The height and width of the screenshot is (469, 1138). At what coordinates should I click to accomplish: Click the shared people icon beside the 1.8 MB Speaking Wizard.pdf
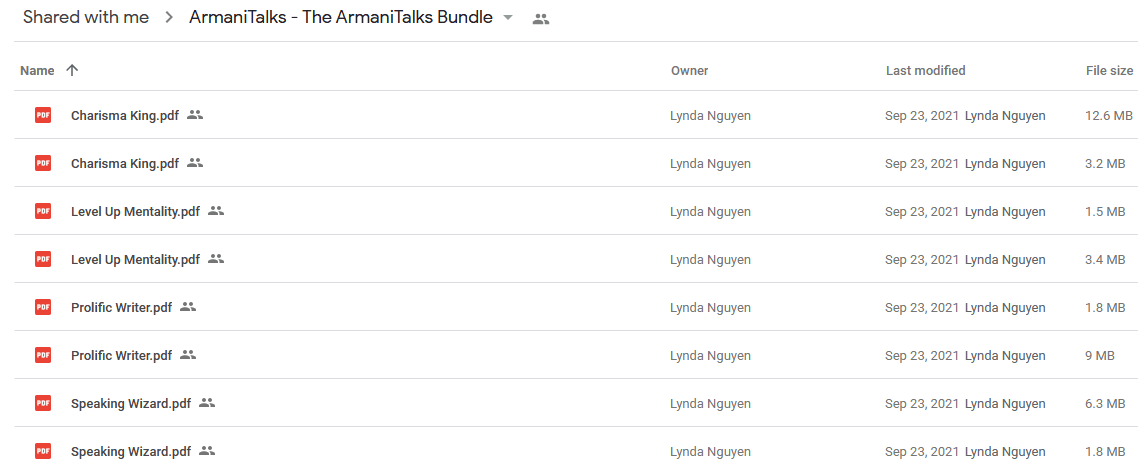[x=207, y=450]
